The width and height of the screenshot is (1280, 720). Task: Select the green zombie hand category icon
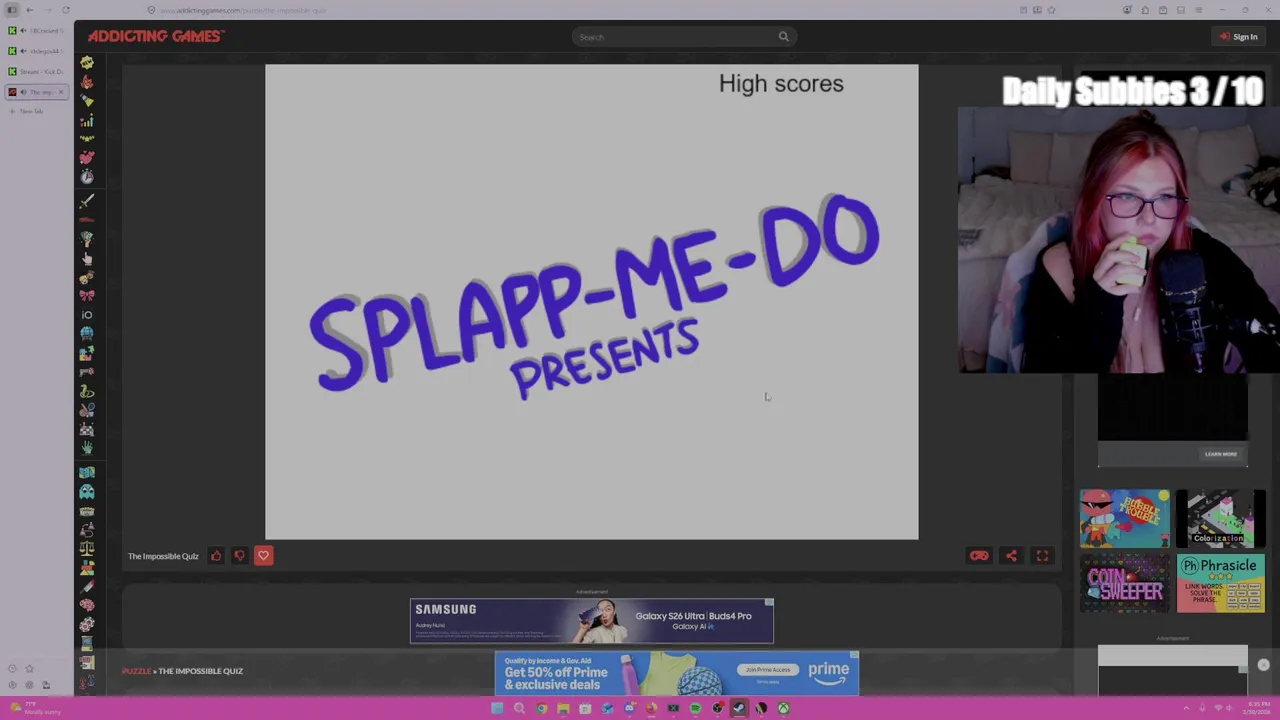[87, 448]
